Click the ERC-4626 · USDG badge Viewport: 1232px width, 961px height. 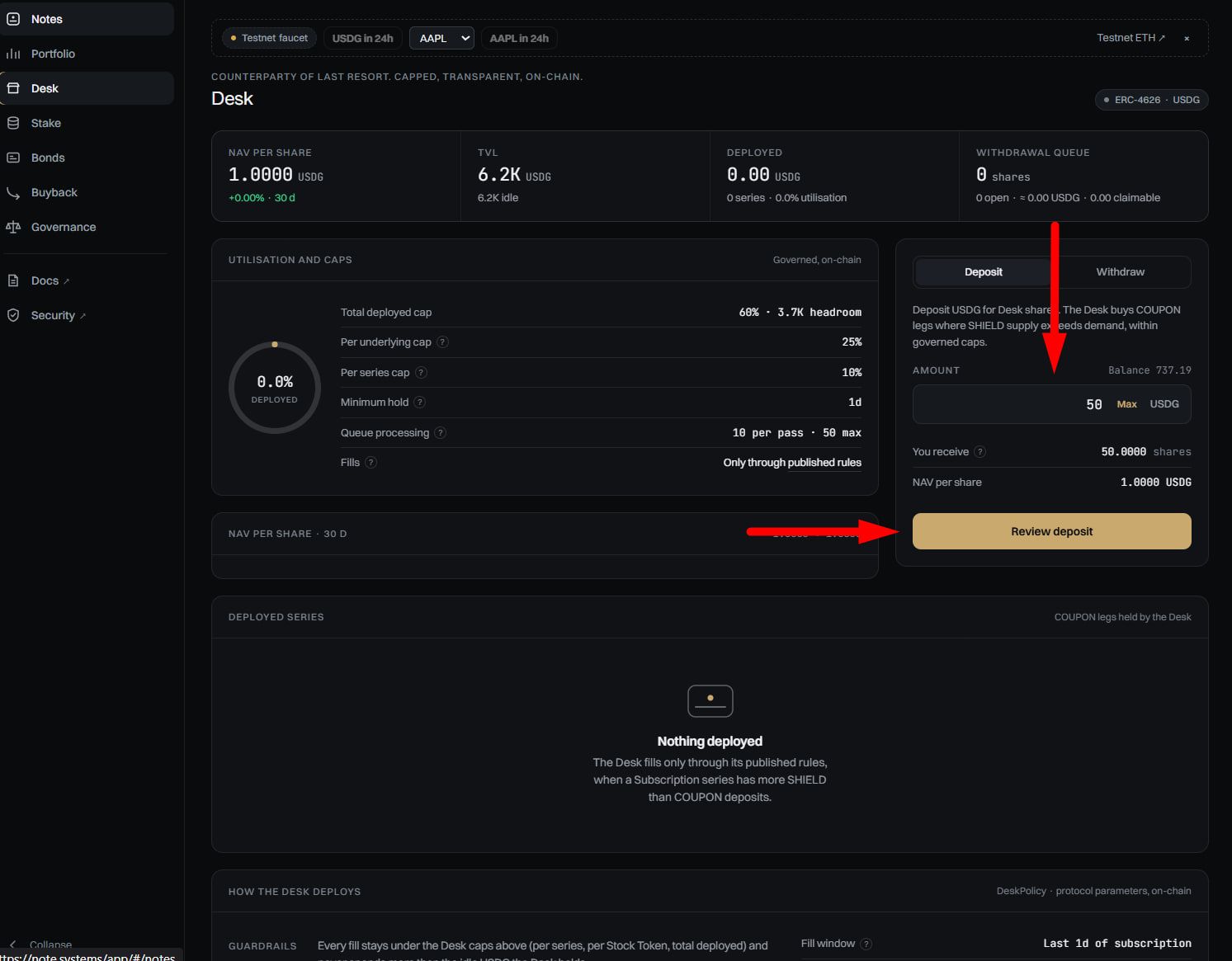(x=1151, y=100)
